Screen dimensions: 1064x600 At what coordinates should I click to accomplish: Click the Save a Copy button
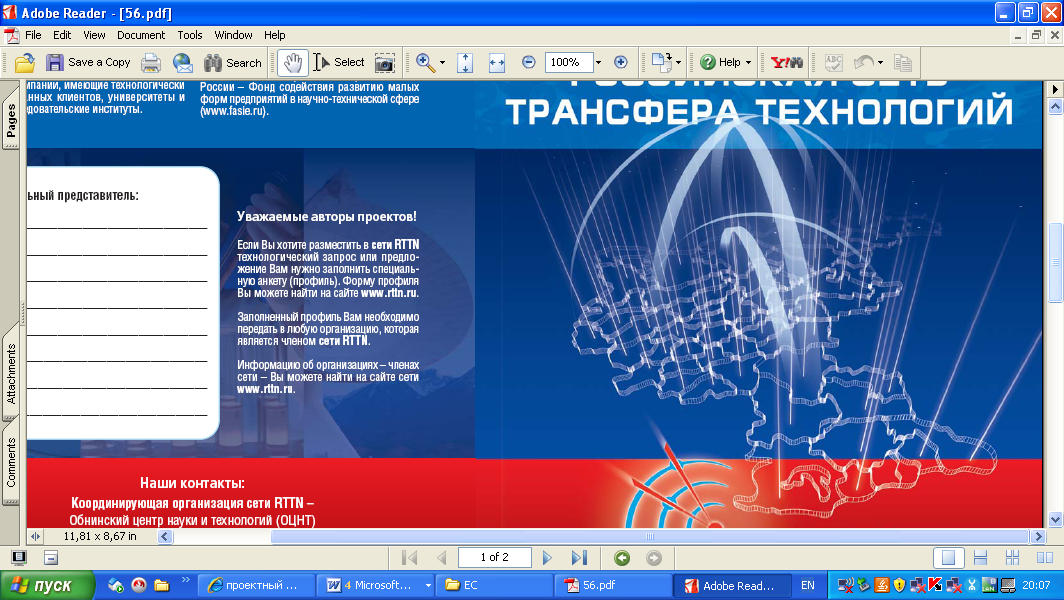point(88,62)
